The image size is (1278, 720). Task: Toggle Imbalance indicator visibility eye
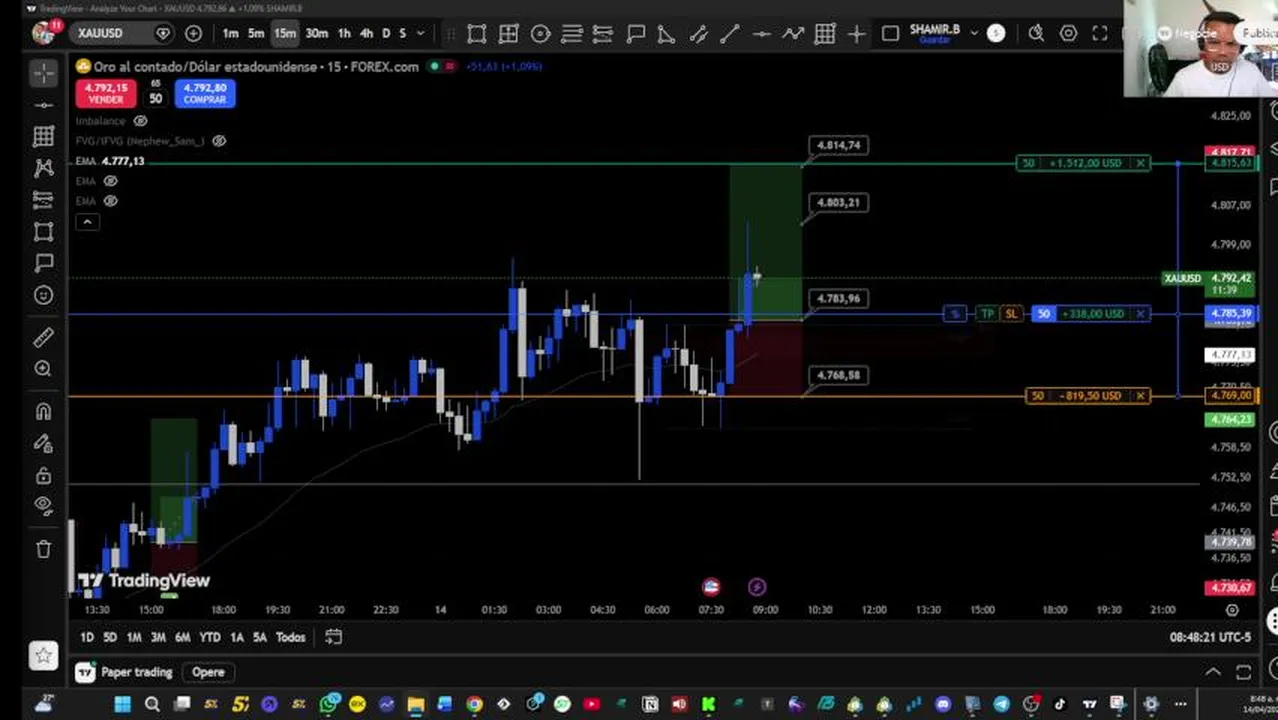click(141, 121)
